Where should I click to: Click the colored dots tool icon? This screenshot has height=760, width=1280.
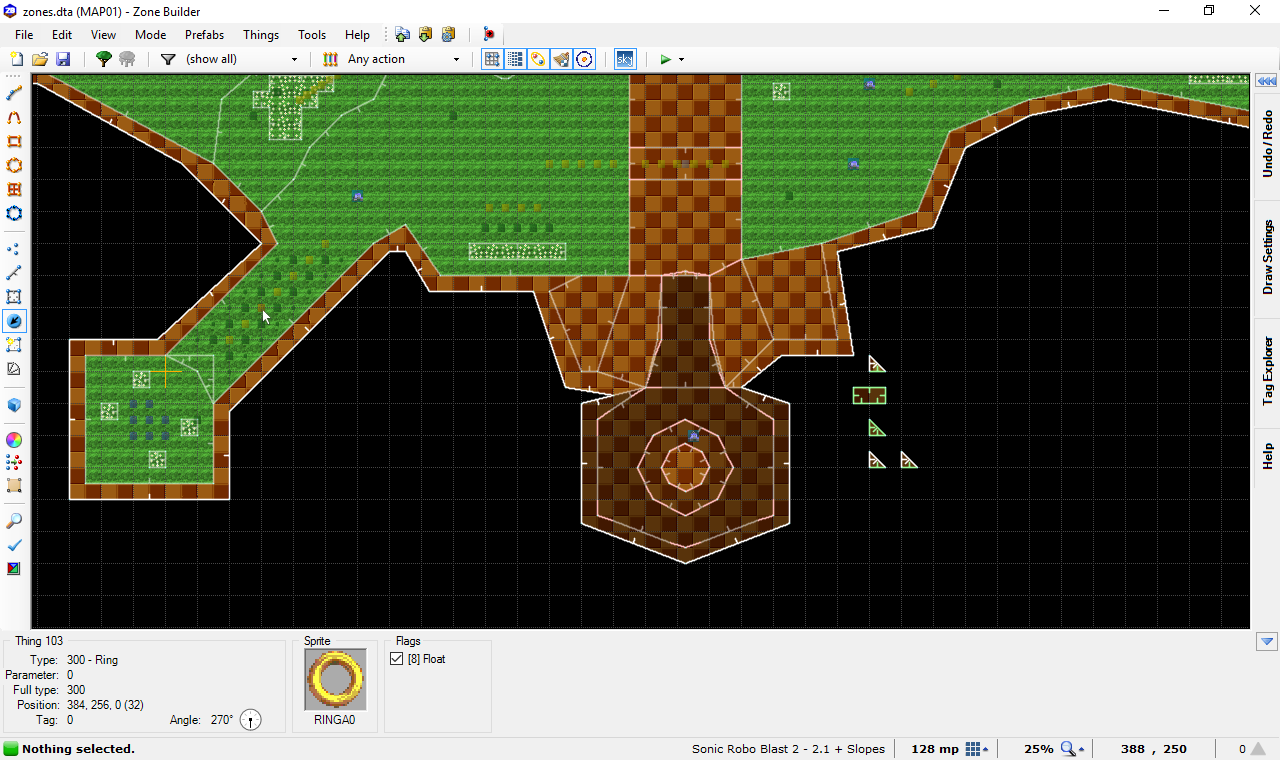point(14,463)
